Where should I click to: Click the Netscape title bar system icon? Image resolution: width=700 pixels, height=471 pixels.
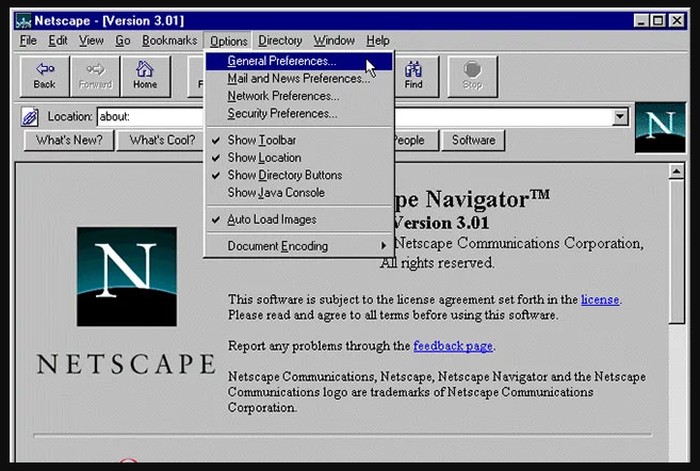tap(23, 21)
